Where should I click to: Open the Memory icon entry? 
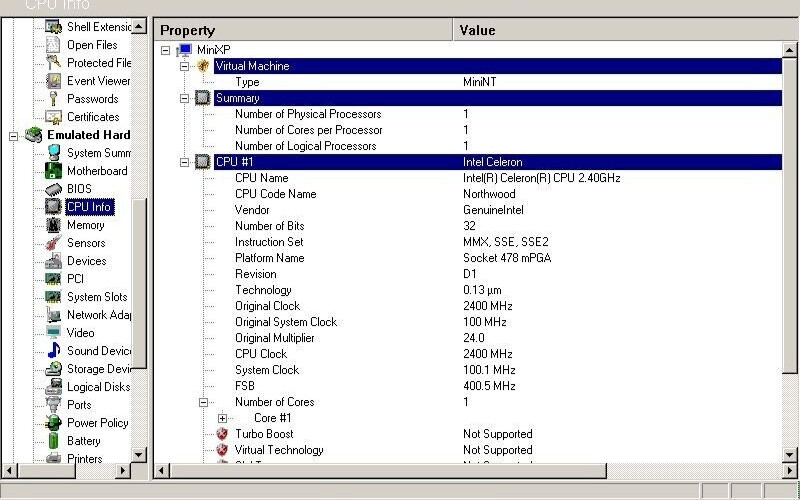[x=54, y=225]
